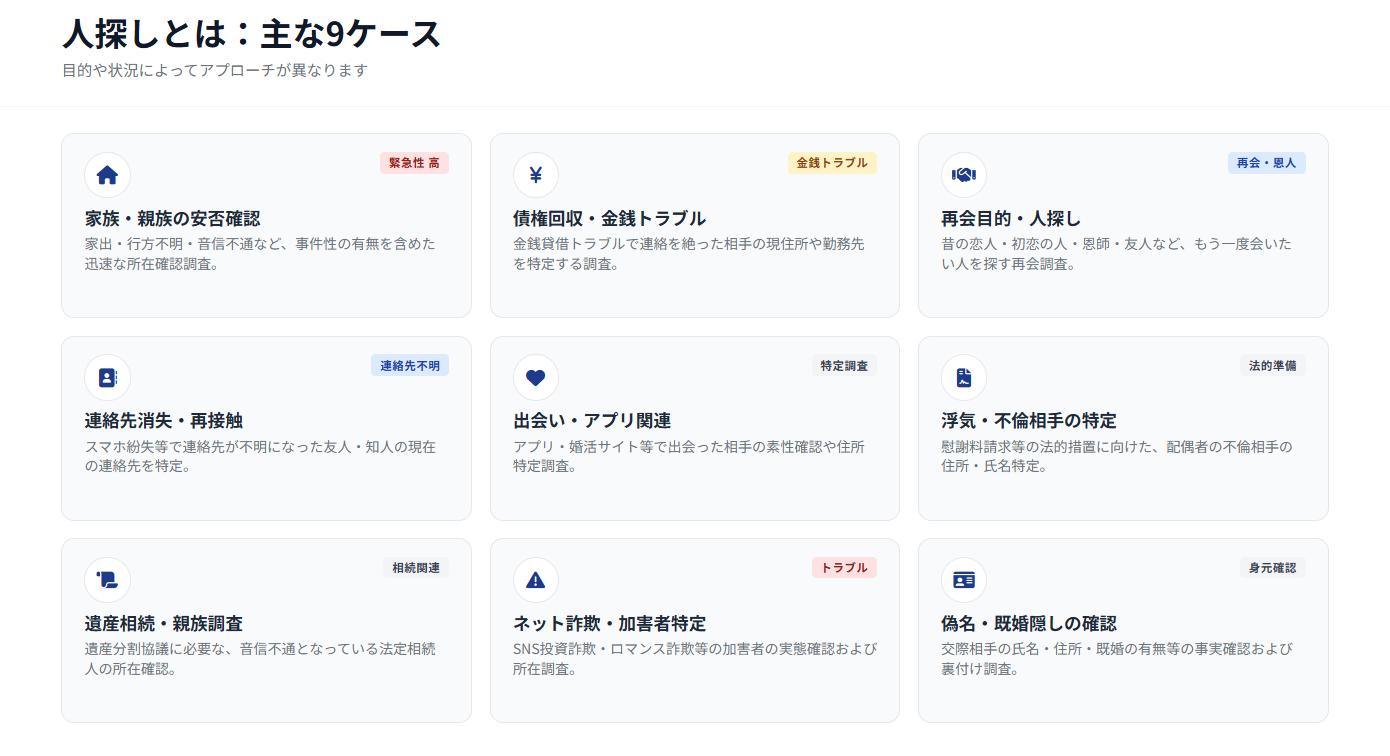The width and height of the screenshot is (1390, 756).
Task: Click the 再会・恩人 blue badge
Action: click(1266, 163)
